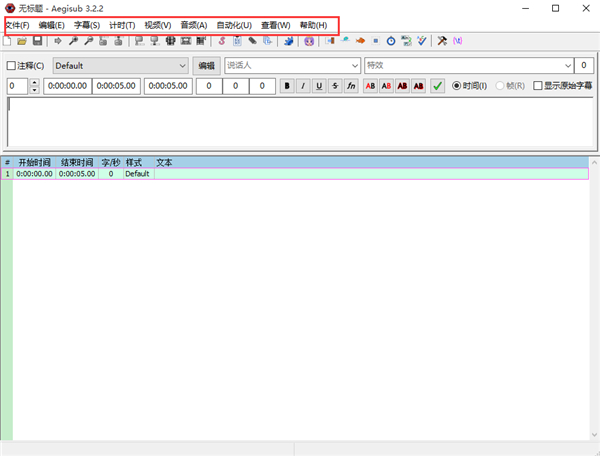
Task: Click the green checkmark commit button
Action: (x=438, y=86)
